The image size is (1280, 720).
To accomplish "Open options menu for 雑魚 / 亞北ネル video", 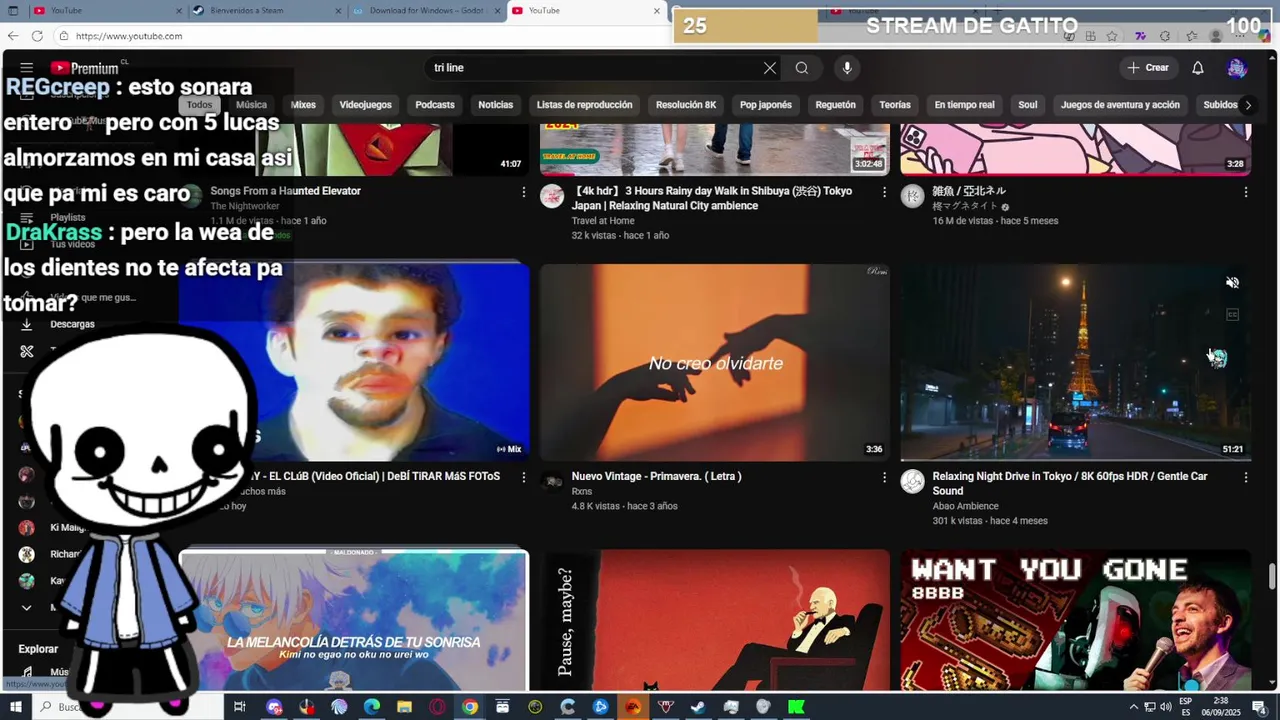I will [1245, 192].
